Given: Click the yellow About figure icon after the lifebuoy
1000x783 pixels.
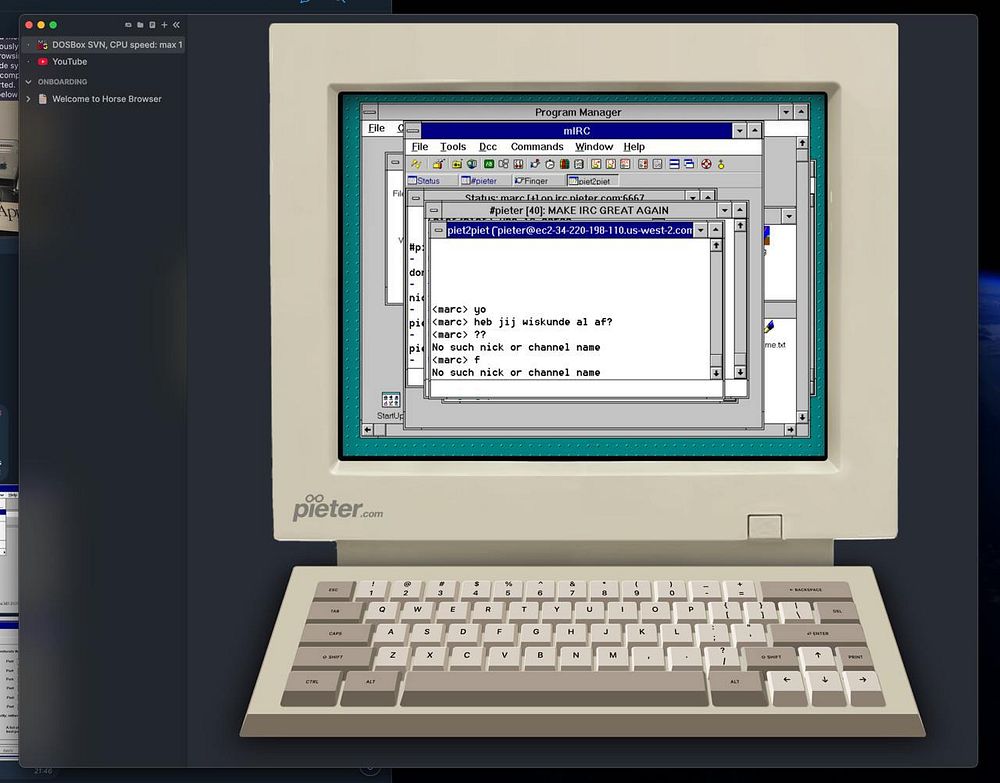Looking at the screenshot, I should tap(721, 164).
